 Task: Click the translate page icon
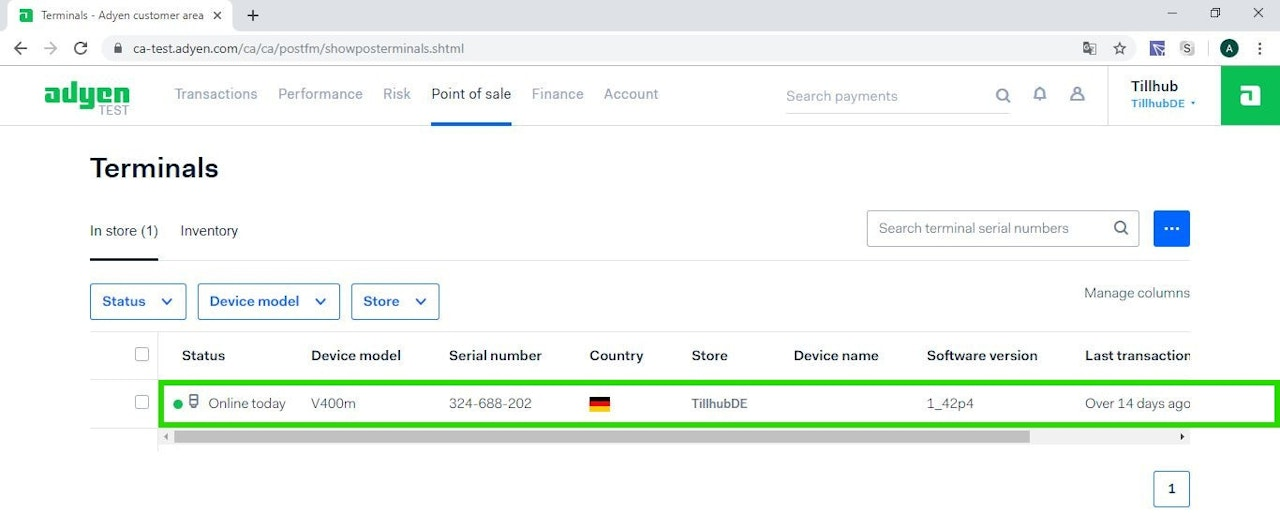pyautogui.click(x=1090, y=48)
